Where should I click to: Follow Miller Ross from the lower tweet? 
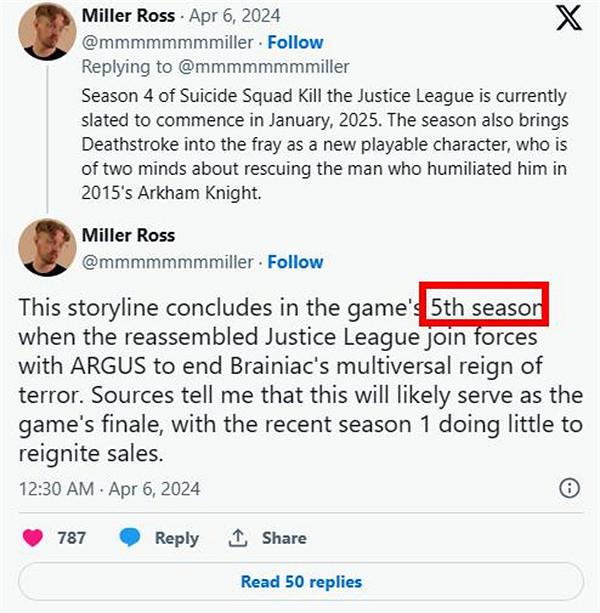pos(296,261)
